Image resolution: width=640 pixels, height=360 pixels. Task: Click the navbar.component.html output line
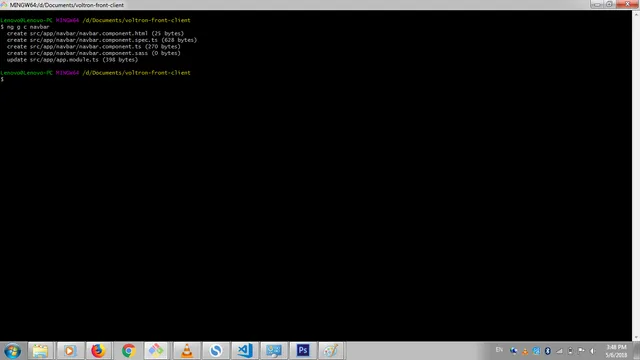pos(95,33)
